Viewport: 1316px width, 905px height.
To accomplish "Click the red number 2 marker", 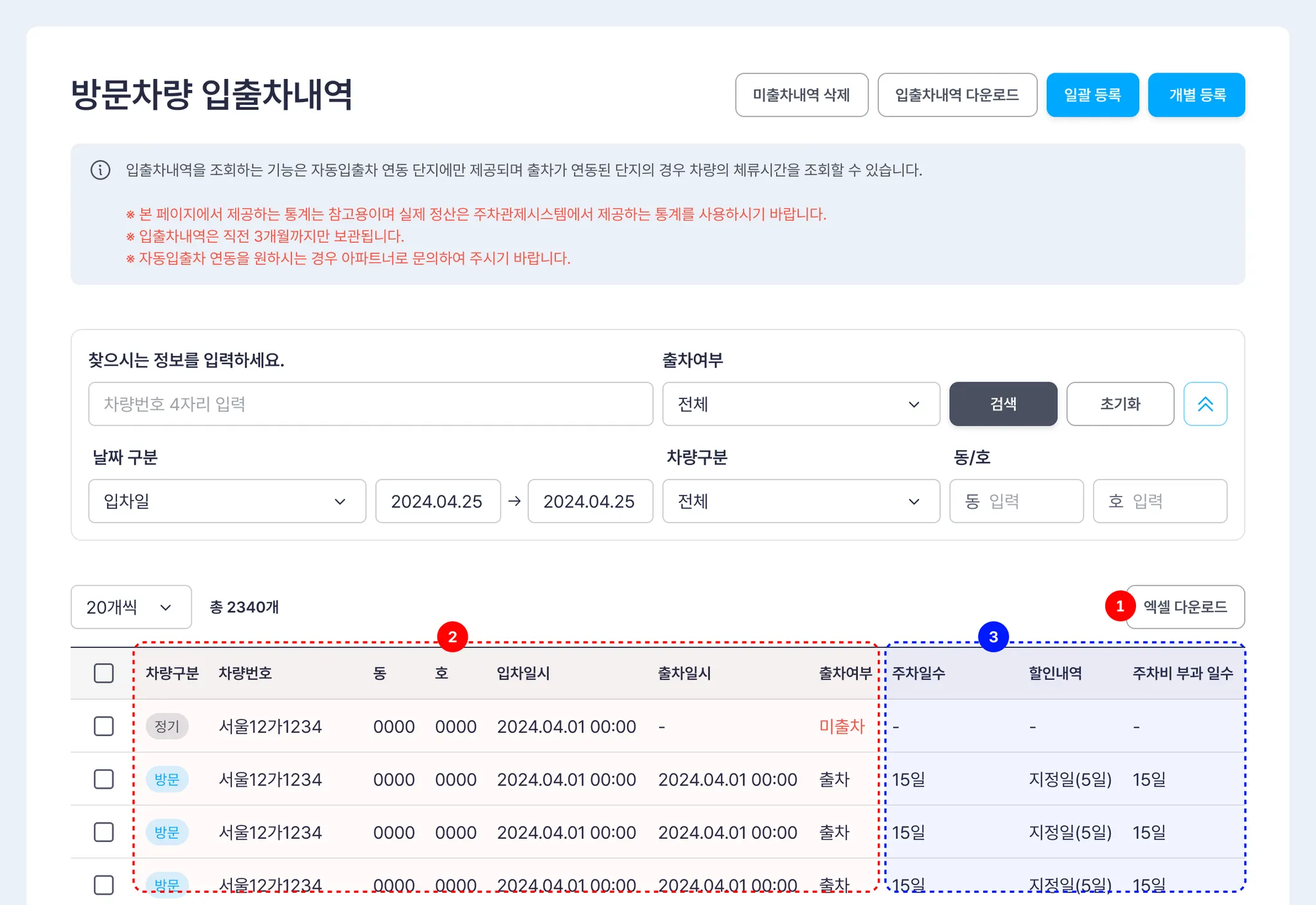I will pyautogui.click(x=452, y=637).
